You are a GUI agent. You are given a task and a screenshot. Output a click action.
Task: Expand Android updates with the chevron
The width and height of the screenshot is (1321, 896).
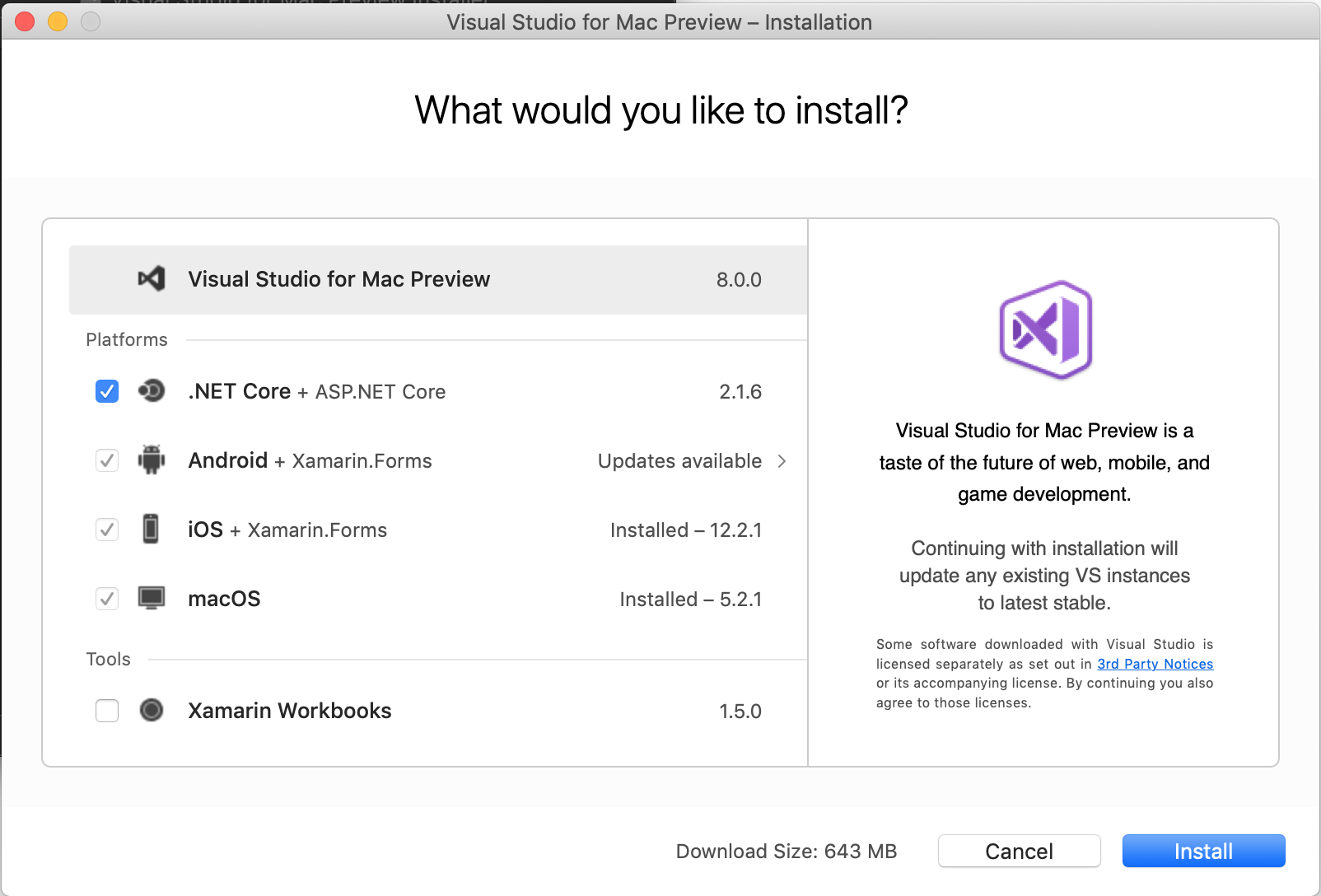pos(782,461)
